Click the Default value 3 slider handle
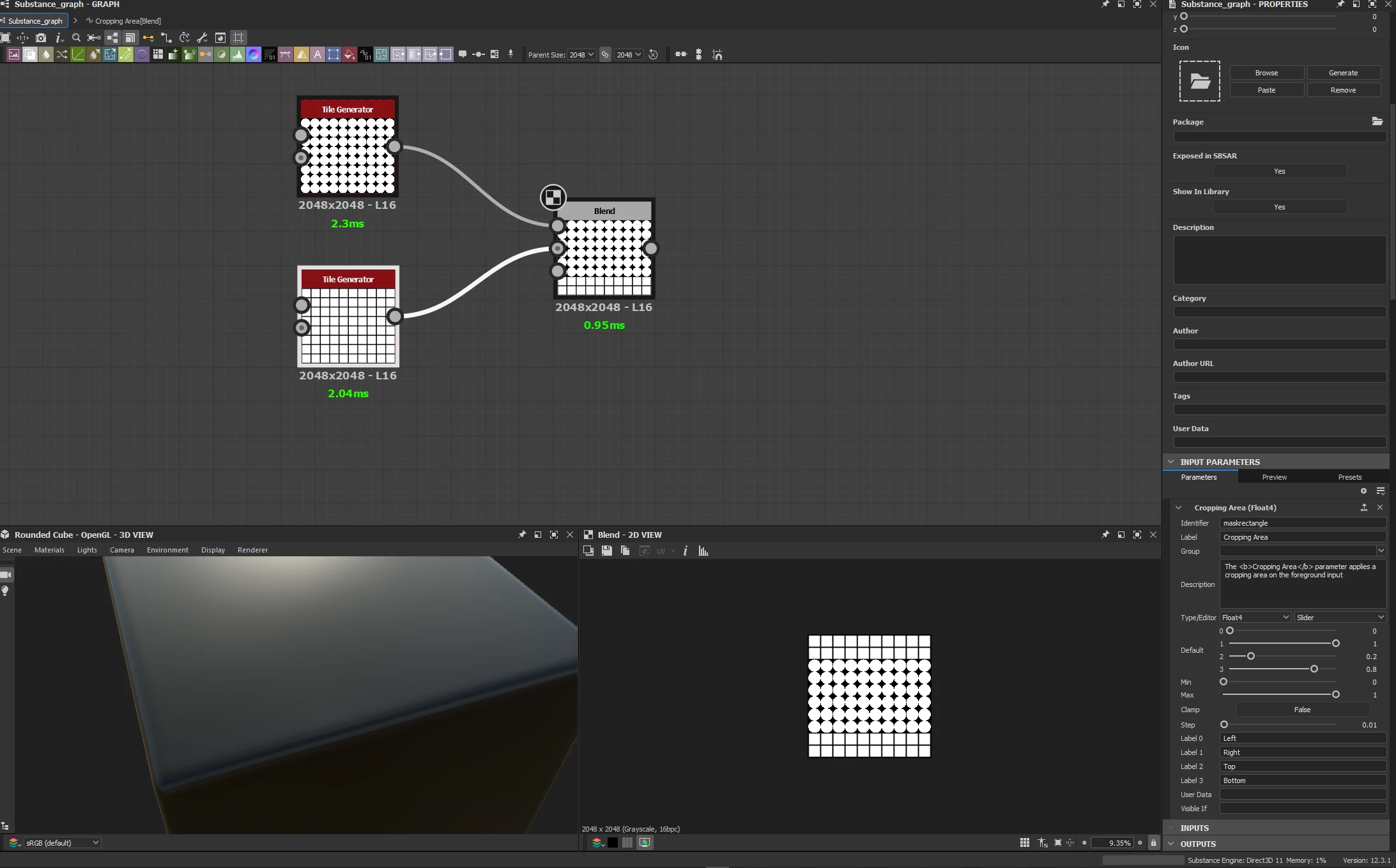This screenshot has width=1396, height=868. tap(1314, 669)
